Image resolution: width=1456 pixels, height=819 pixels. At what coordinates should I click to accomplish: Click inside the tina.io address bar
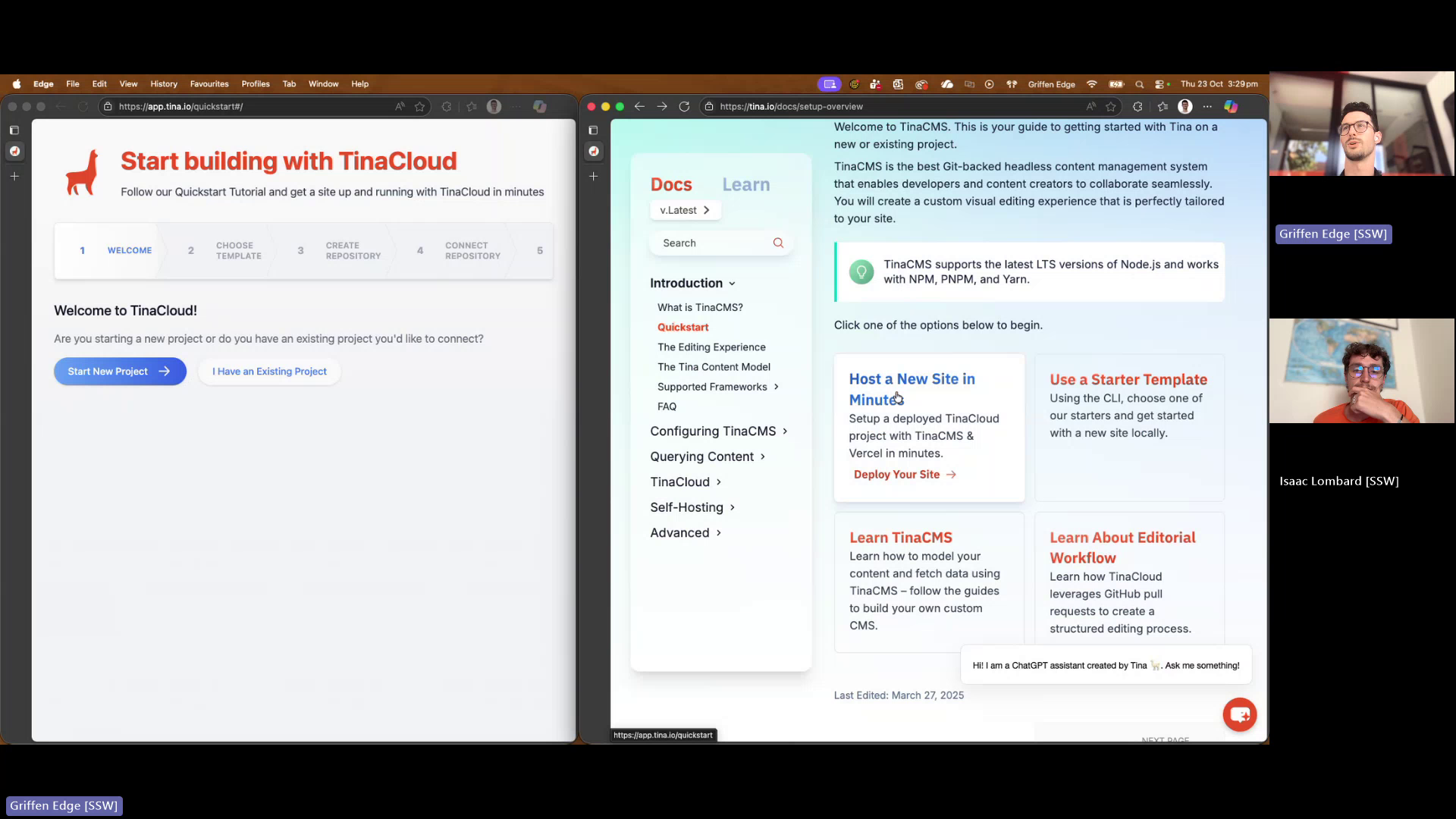point(834,106)
